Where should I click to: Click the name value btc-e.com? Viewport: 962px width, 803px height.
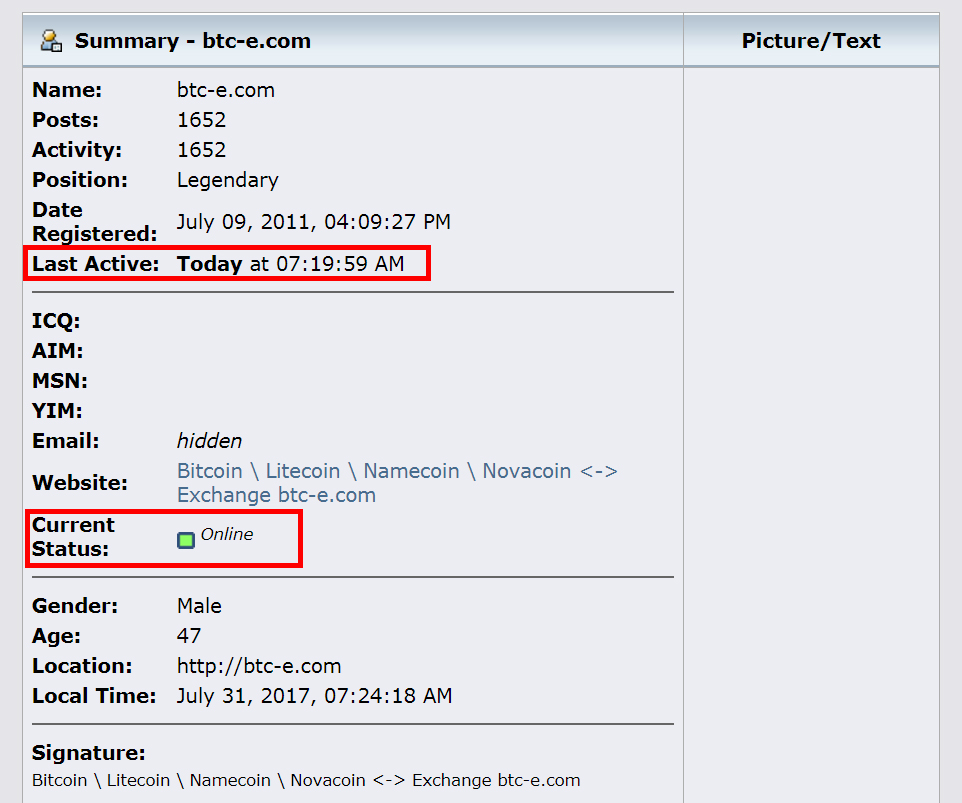(225, 90)
